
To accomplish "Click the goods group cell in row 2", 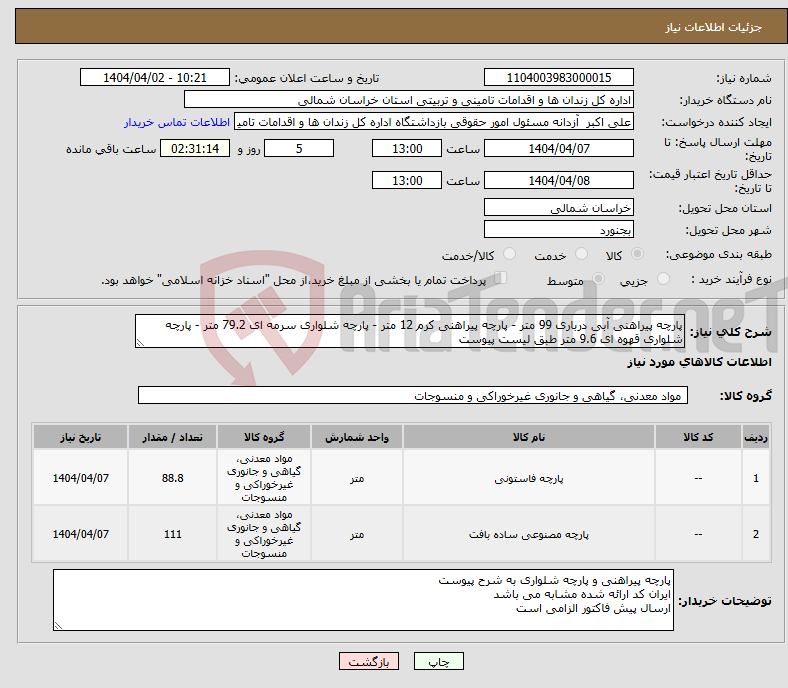I will [x=264, y=534].
